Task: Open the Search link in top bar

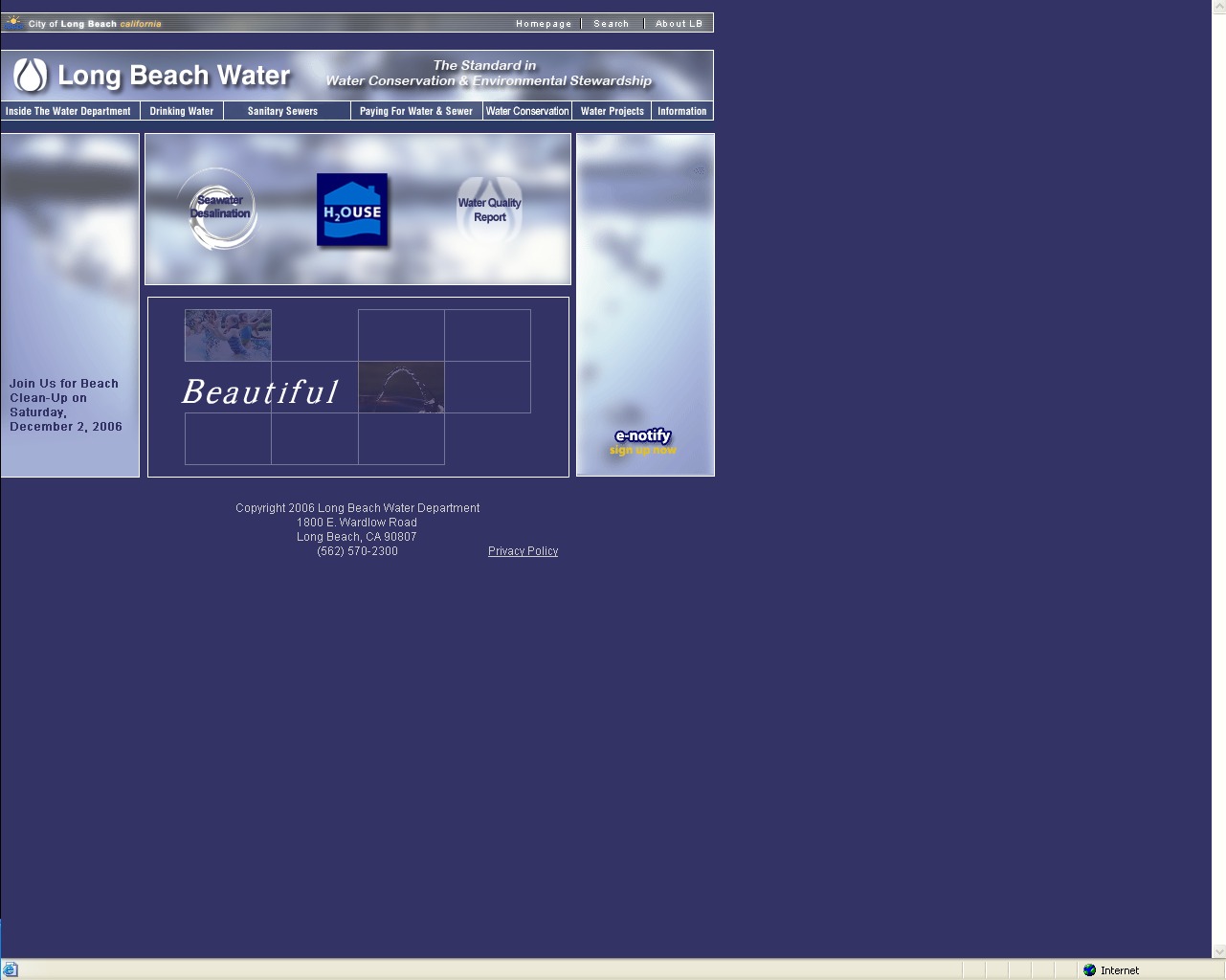Action: click(612, 24)
